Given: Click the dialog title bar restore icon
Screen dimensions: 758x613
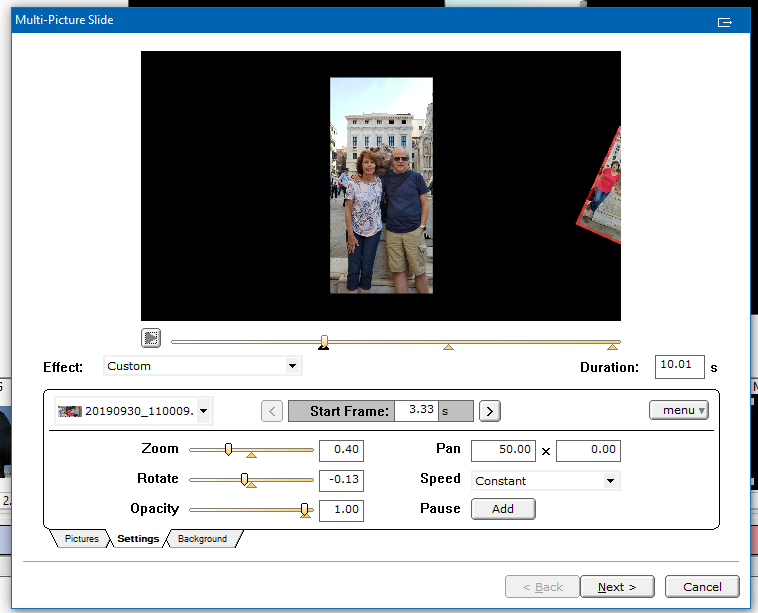Looking at the screenshot, I should 725,22.
